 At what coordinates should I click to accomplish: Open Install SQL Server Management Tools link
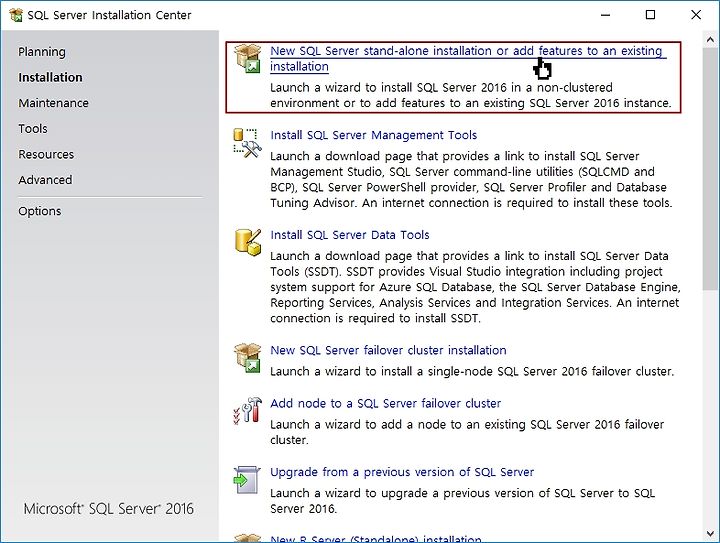[x=373, y=135]
